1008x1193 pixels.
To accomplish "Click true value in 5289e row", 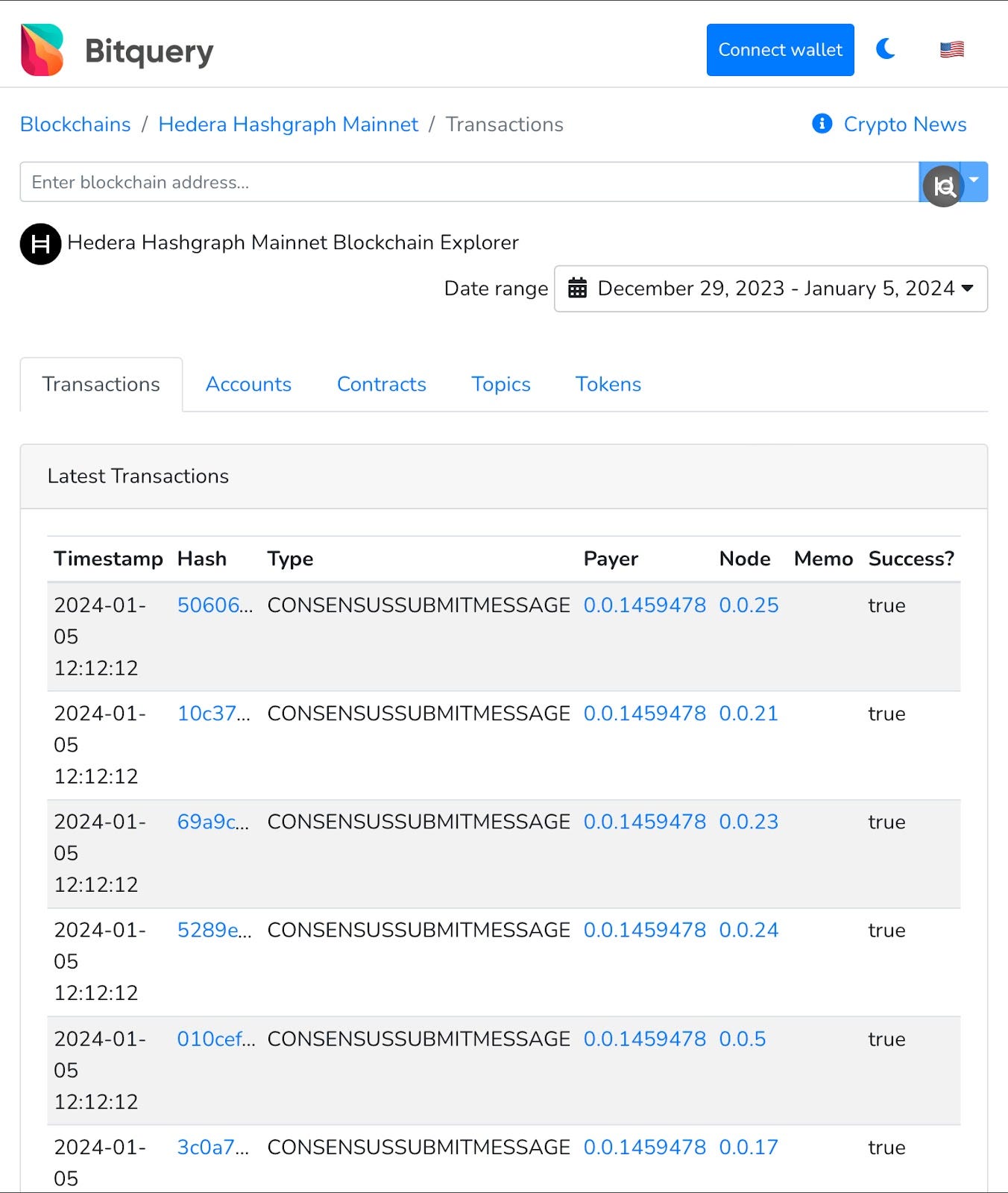I will pos(886,930).
